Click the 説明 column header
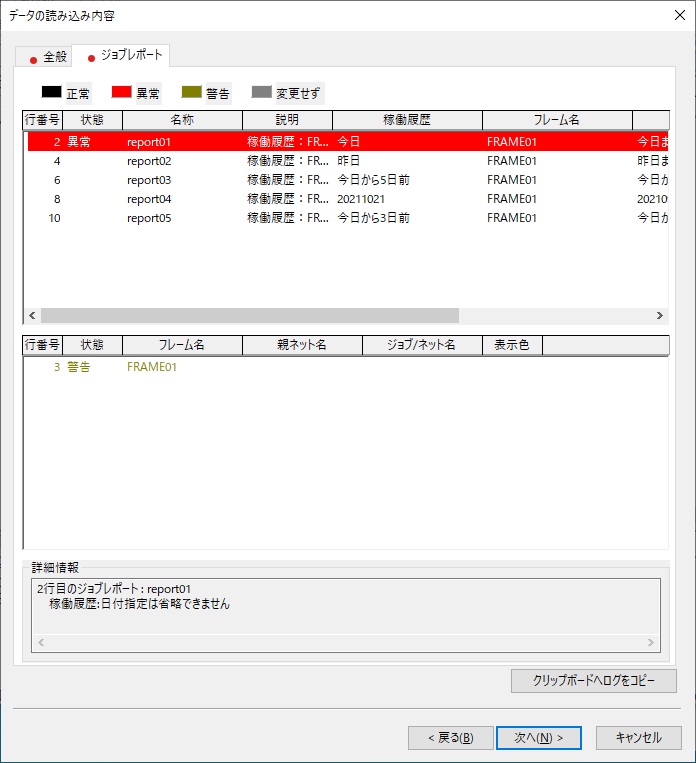Viewport: 696px width, 763px height. 288,120
